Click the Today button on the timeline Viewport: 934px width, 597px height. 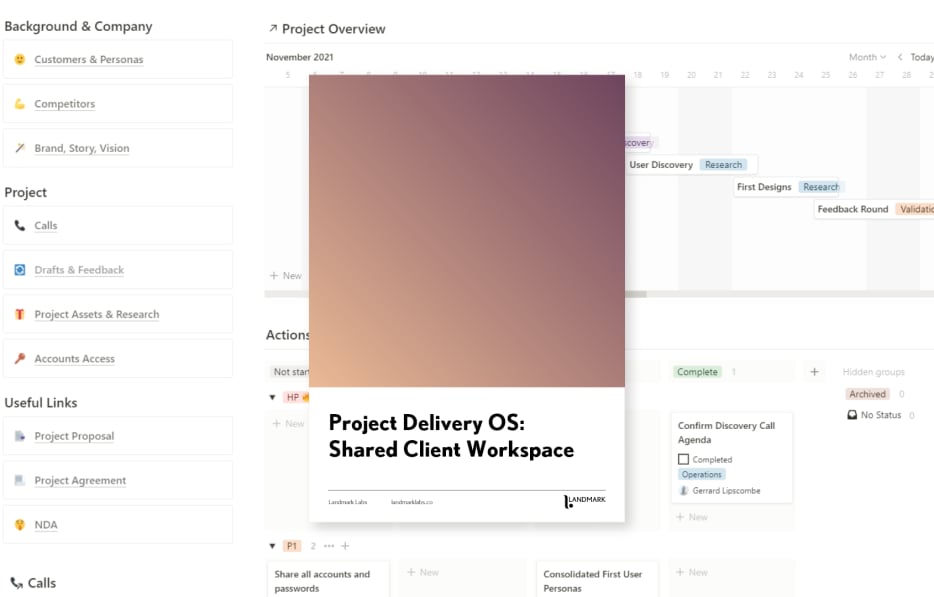pos(921,57)
